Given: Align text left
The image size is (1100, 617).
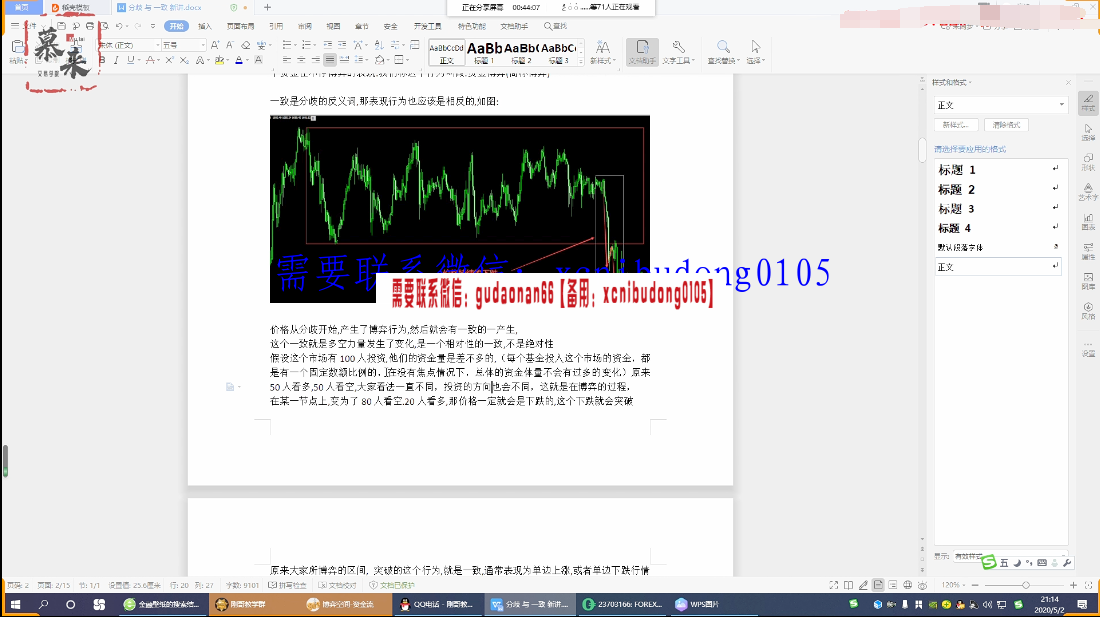Looking at the screenshot, I should (x=286, y=60).
